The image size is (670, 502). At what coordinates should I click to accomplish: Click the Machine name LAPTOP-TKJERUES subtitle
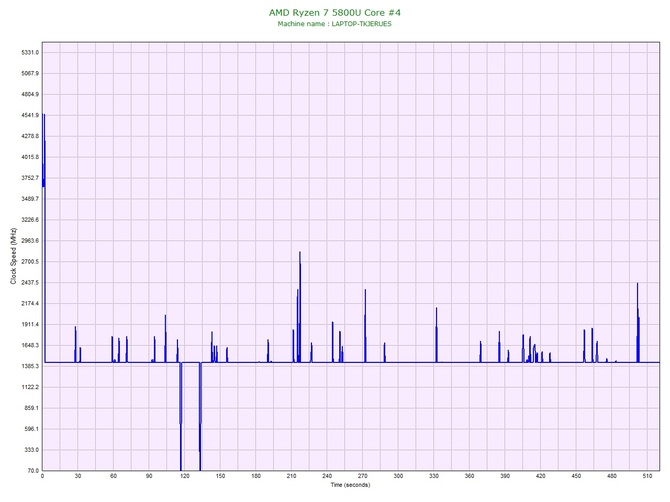[x=335, y=24]
